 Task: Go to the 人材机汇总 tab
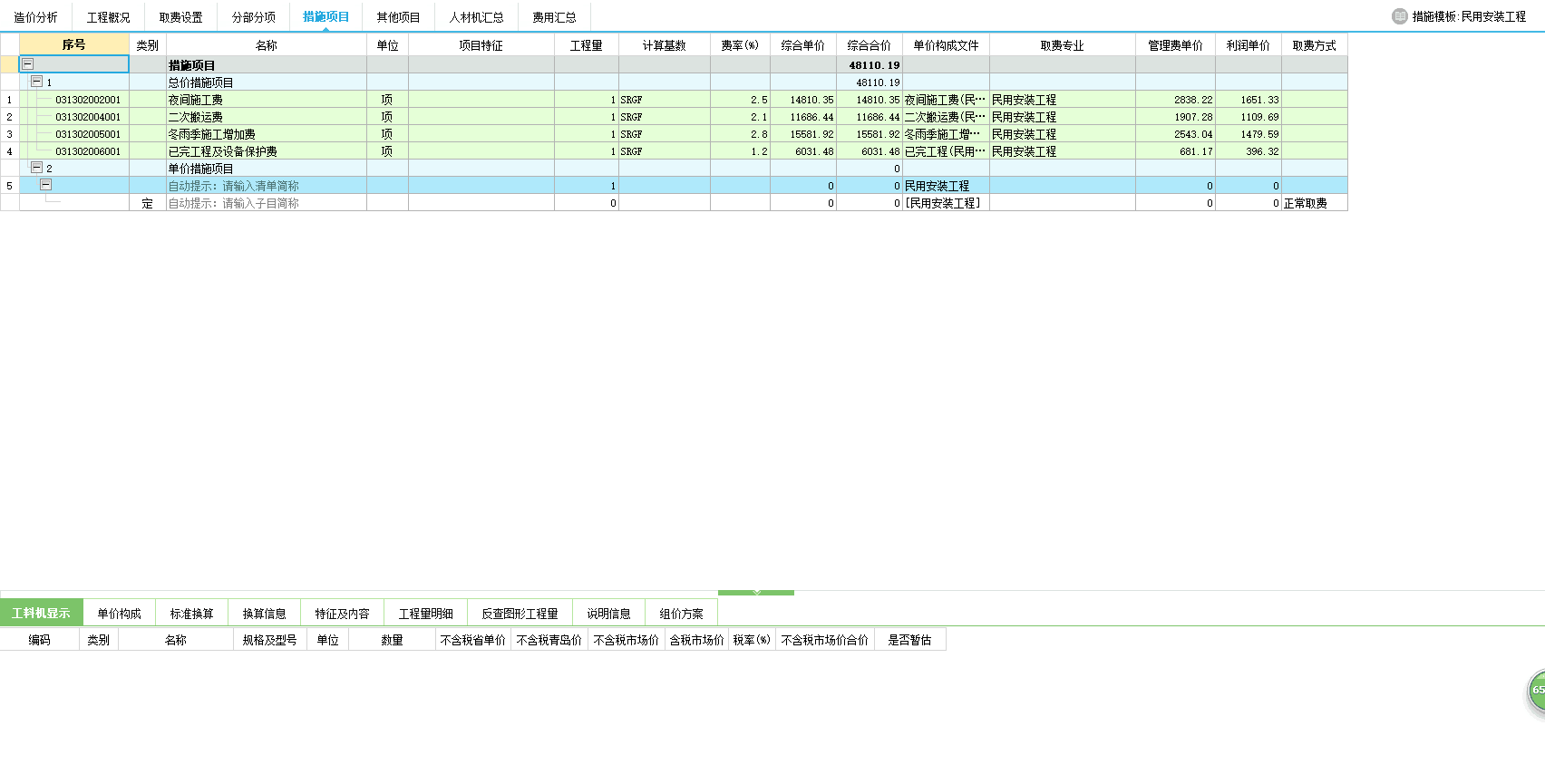click(x=477, y=17)
